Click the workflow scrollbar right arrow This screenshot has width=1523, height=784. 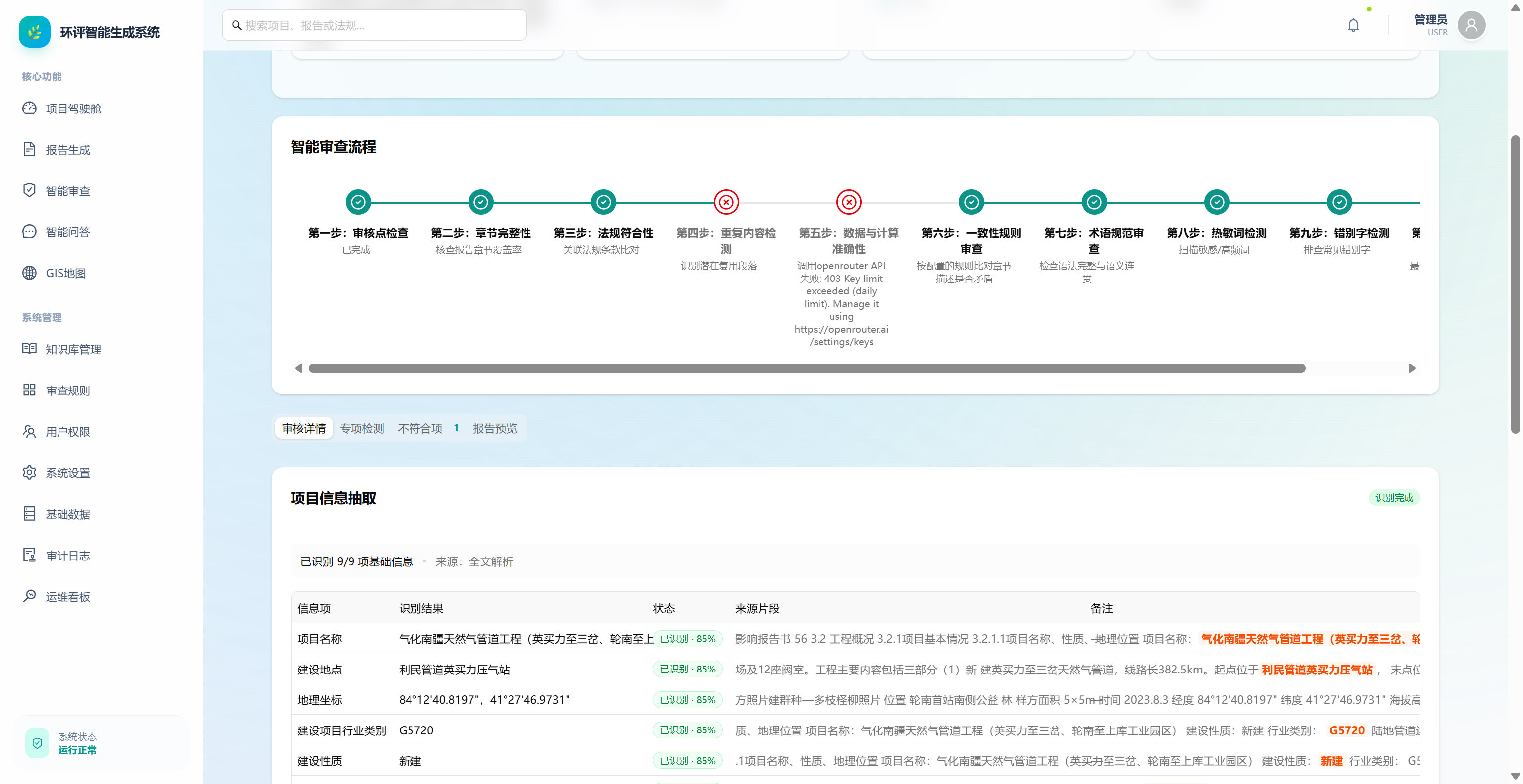point(1412,368)
